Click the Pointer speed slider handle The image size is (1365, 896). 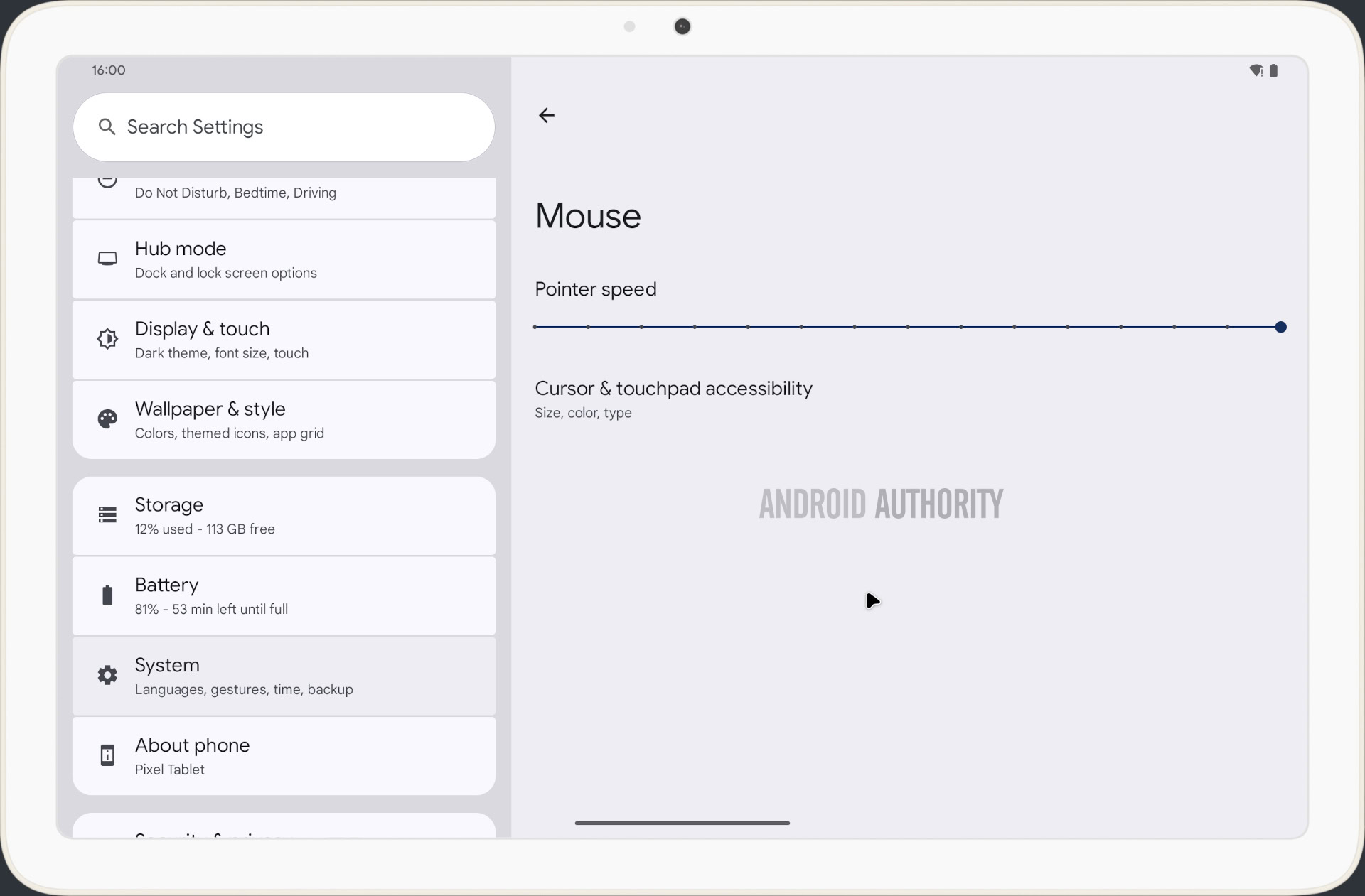(x=1280, y=327)
